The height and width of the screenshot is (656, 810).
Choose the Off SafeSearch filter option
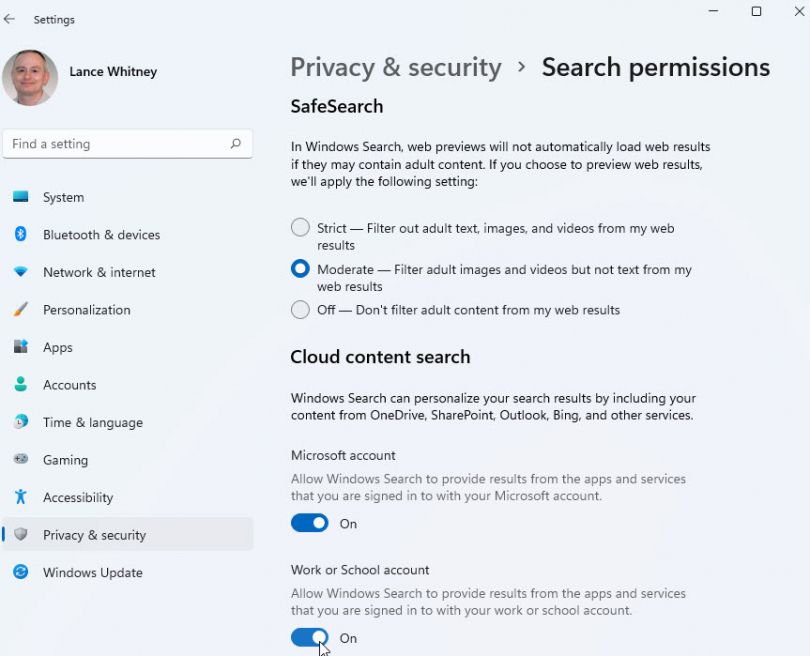(299, 310)
